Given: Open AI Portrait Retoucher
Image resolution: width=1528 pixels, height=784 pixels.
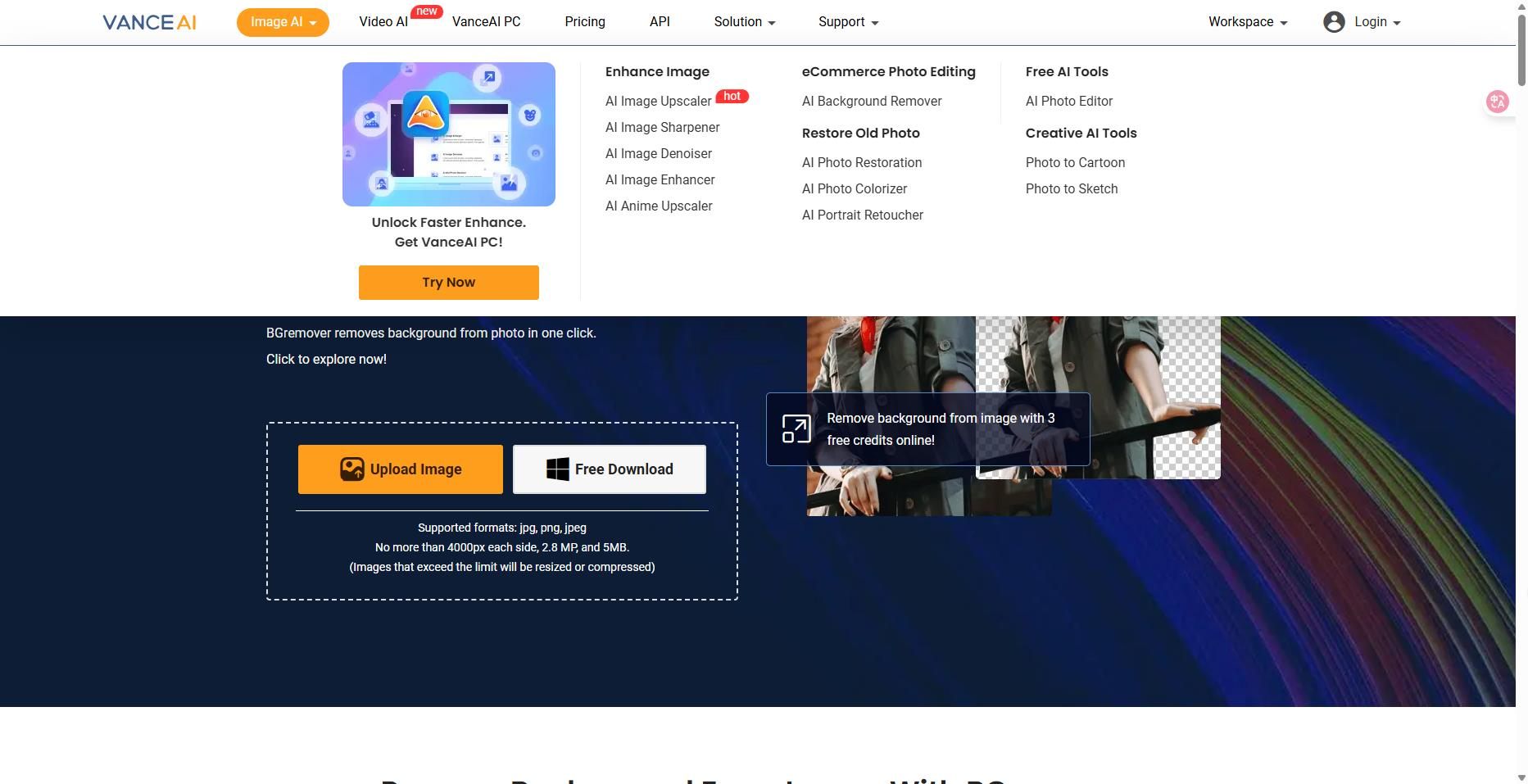Looking at the screenshot, I should pos(863,215).
